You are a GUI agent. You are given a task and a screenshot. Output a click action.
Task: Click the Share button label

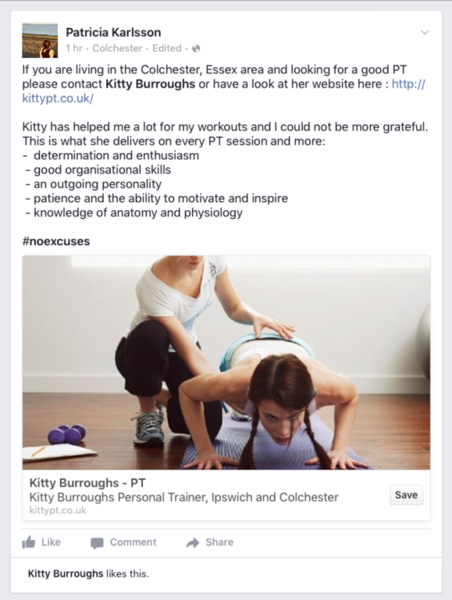pyautogui.click(x=219, y=542)
